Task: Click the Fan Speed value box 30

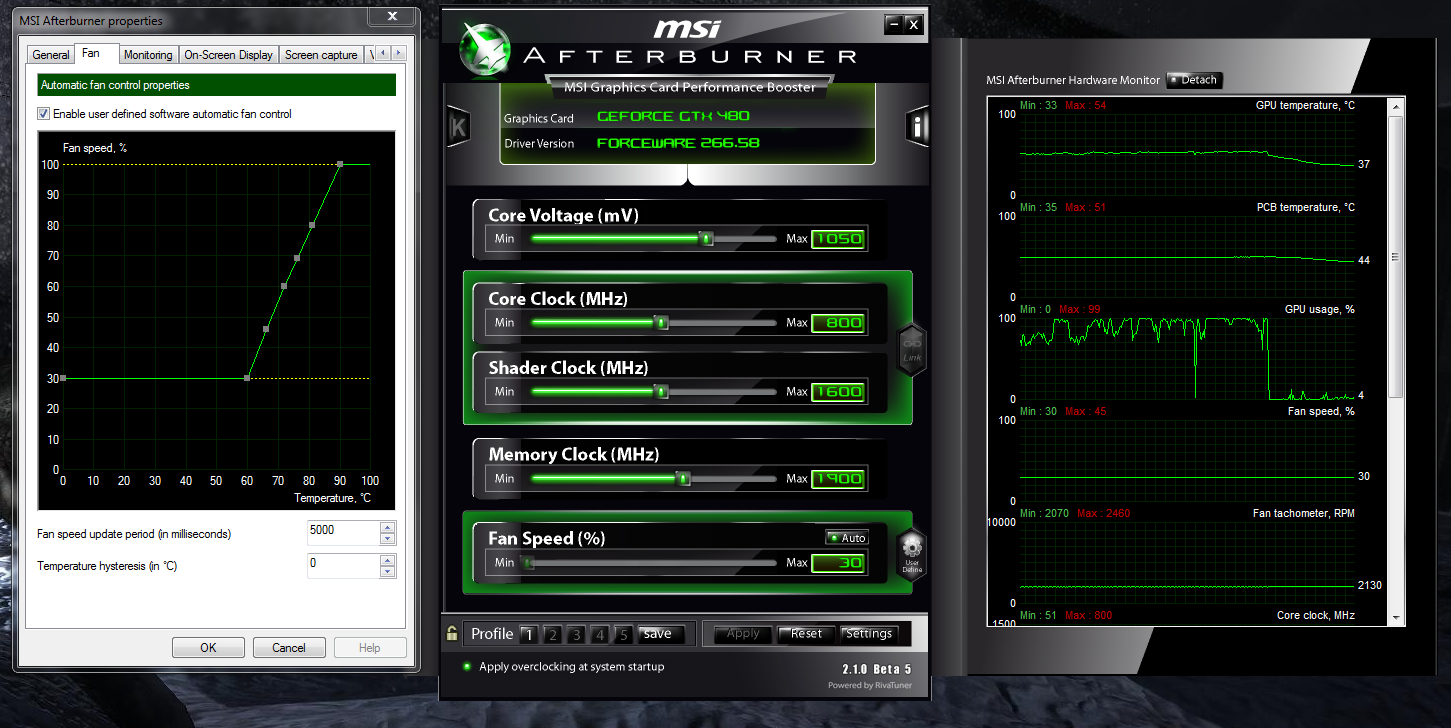Action: click(x=838, y=563)
